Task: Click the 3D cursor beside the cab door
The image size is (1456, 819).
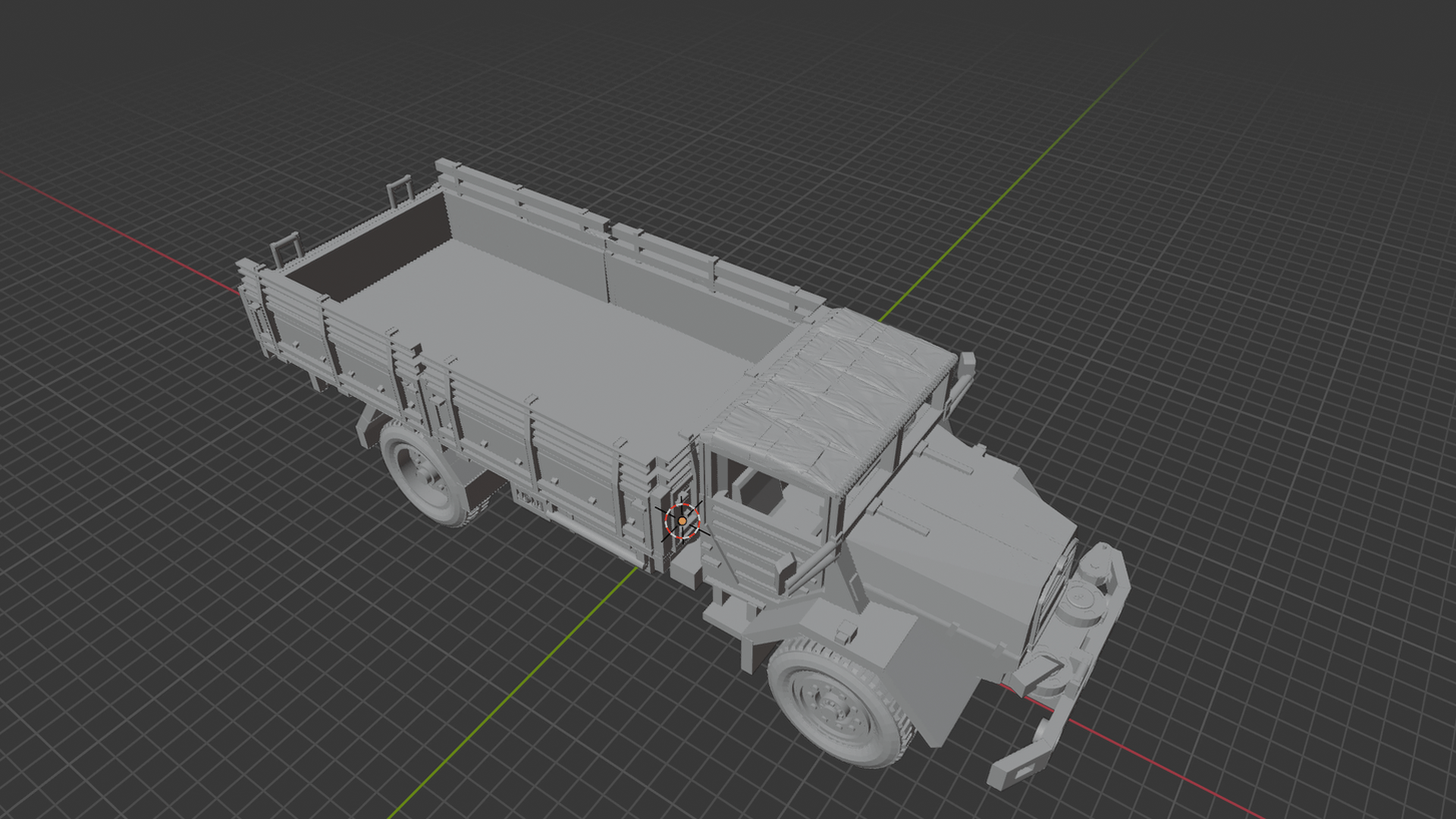Action: (x=682, y=521)
